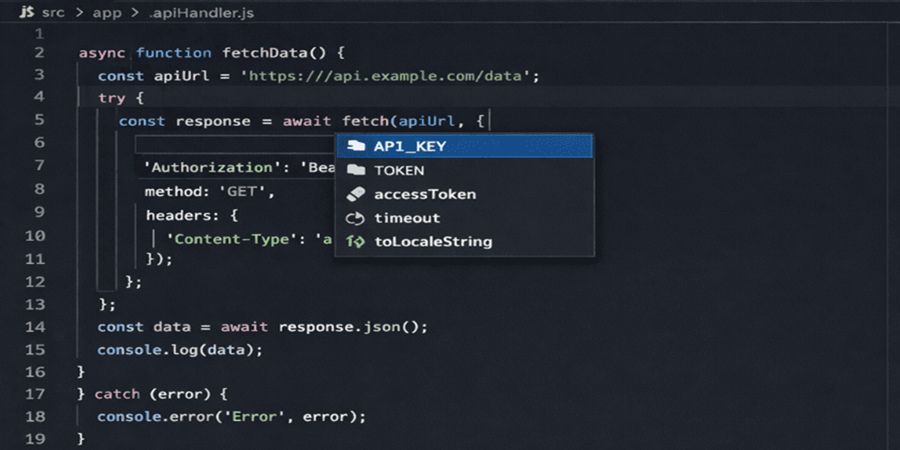Click the API_KEY suggestion icon
Image resolution: width=900 pixels, height=450 pixels.
pyautogui.click(x=355, y=146)
